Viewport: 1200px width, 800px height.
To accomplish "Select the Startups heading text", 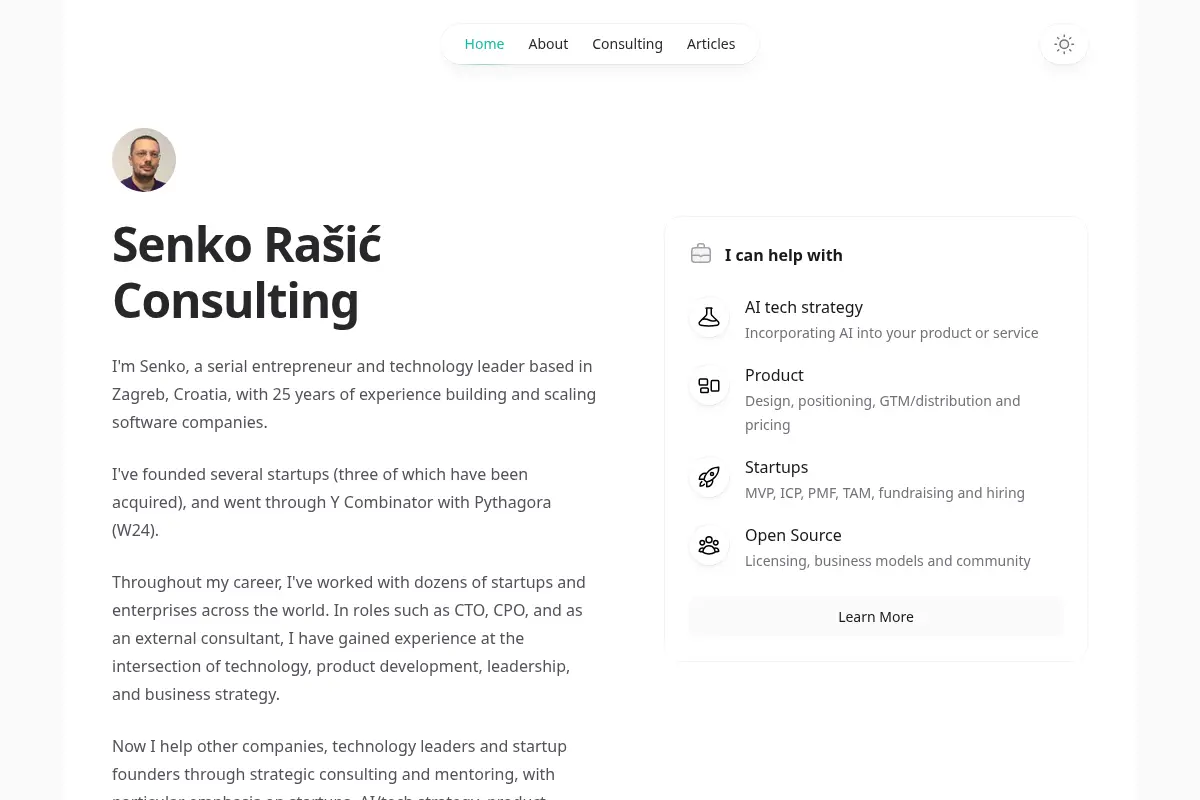I will click(776, 467).
